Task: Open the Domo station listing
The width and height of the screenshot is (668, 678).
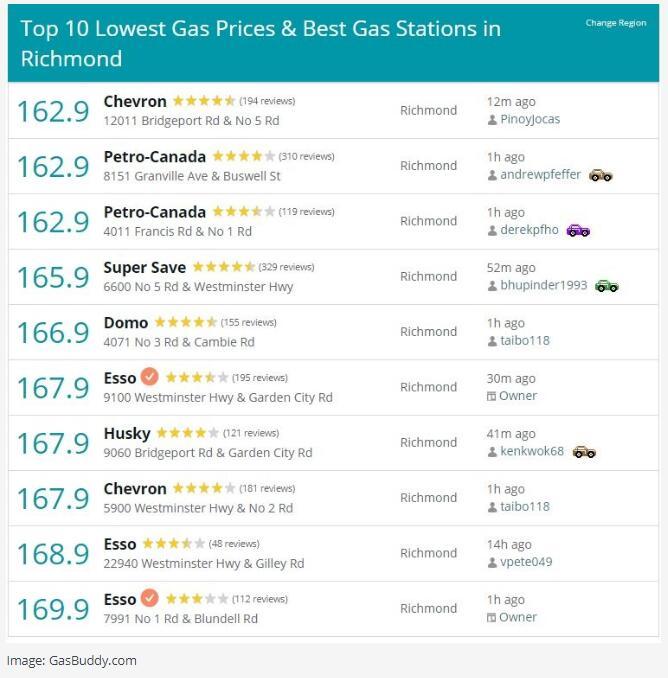Action: point(126,323)
